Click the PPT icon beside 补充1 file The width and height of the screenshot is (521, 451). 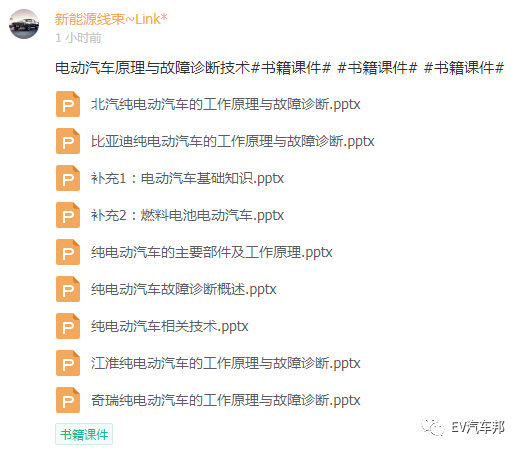(x=68, y=178)
